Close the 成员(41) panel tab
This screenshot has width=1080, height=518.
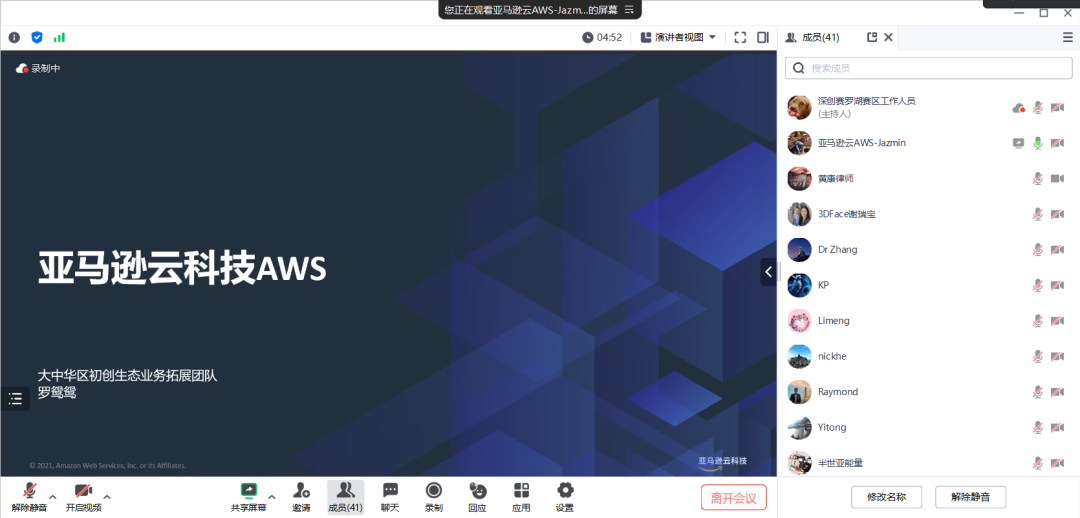pyautogui.click(x=889, y=37)
